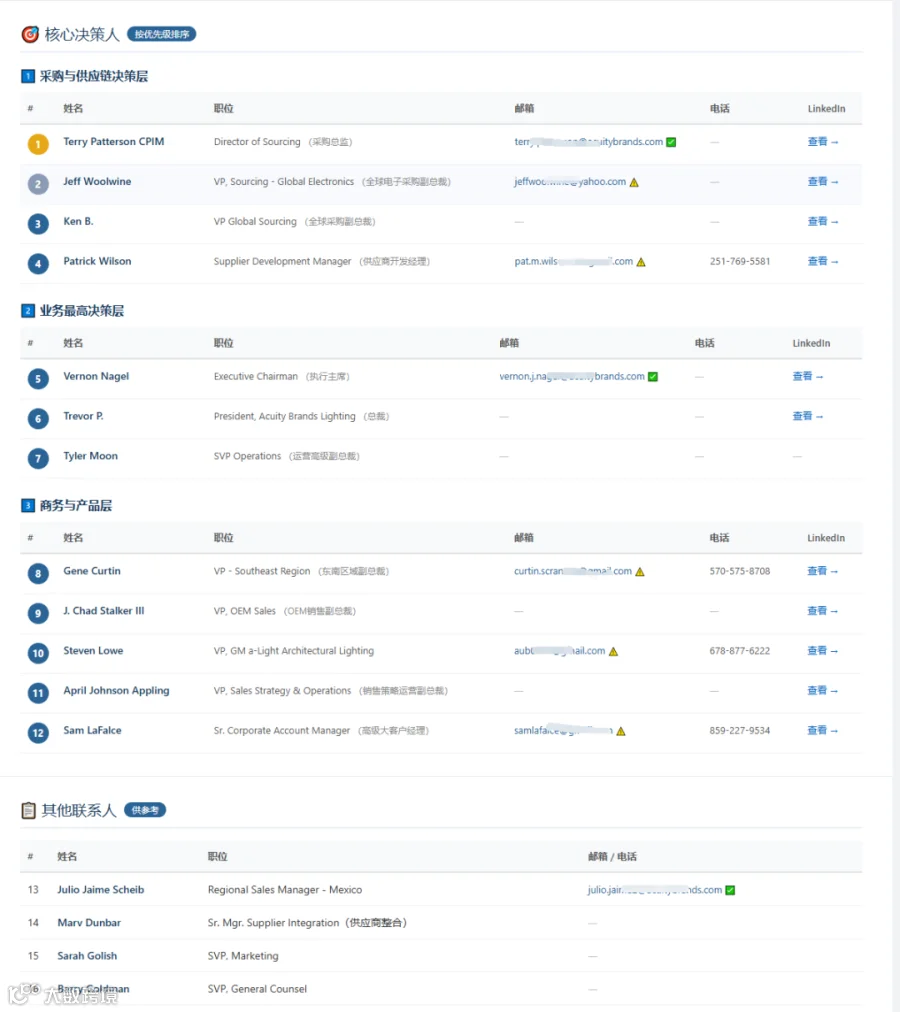Screen dimensions: 900x1012
Task: Open J. Chad Stalker III's LinkedIn 查看 link
Action: (823, 611)
